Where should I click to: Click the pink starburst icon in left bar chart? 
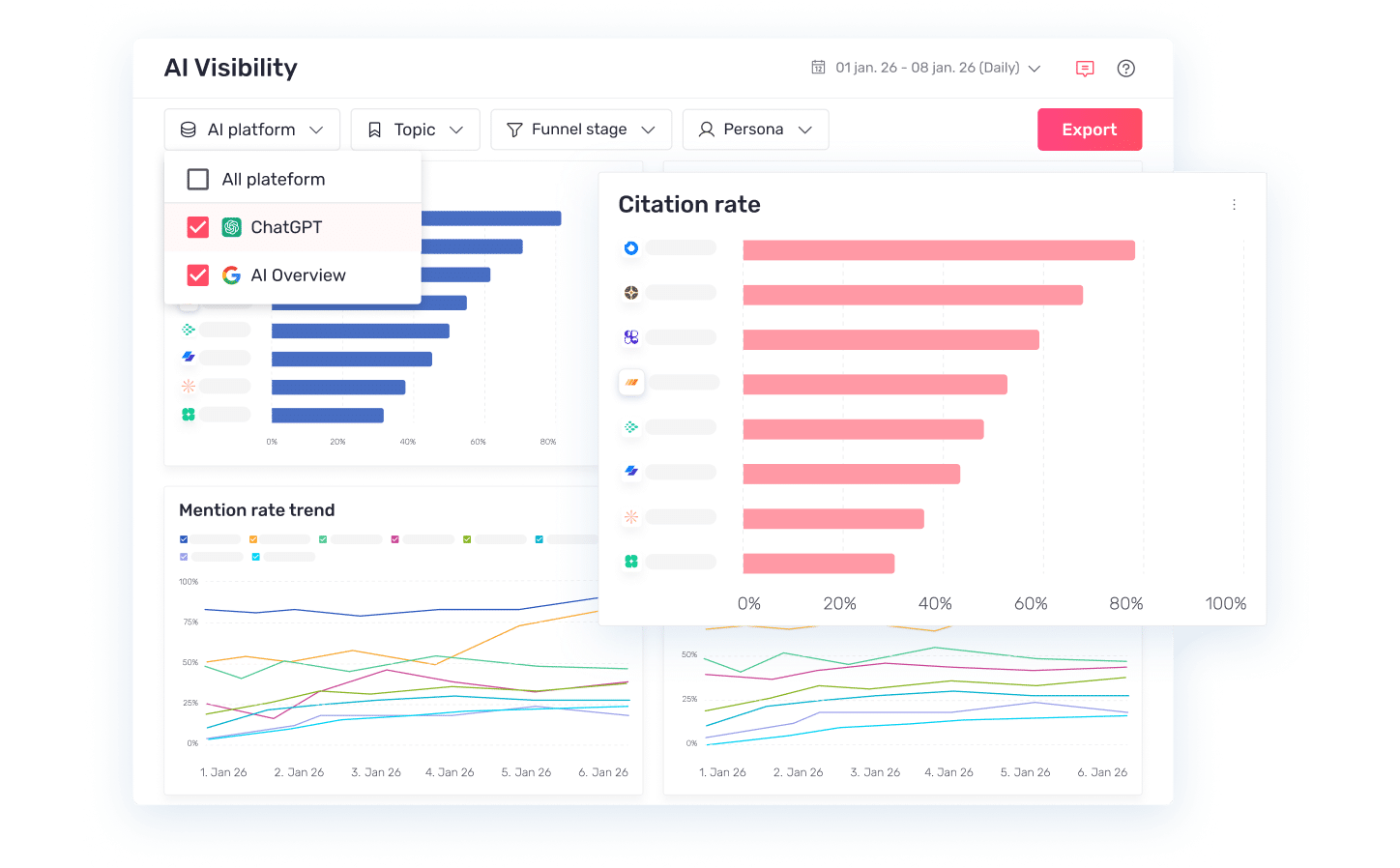189,386
